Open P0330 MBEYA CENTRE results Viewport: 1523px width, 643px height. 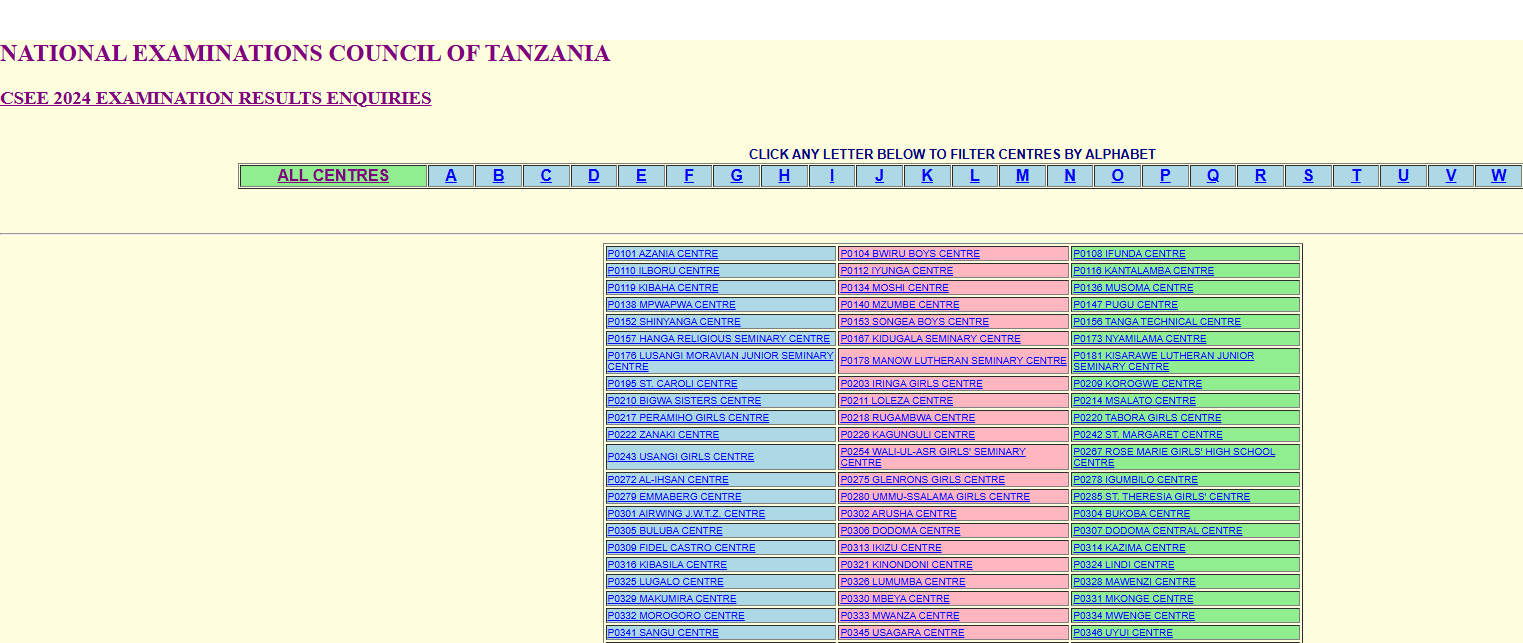(x=894, y=598)
